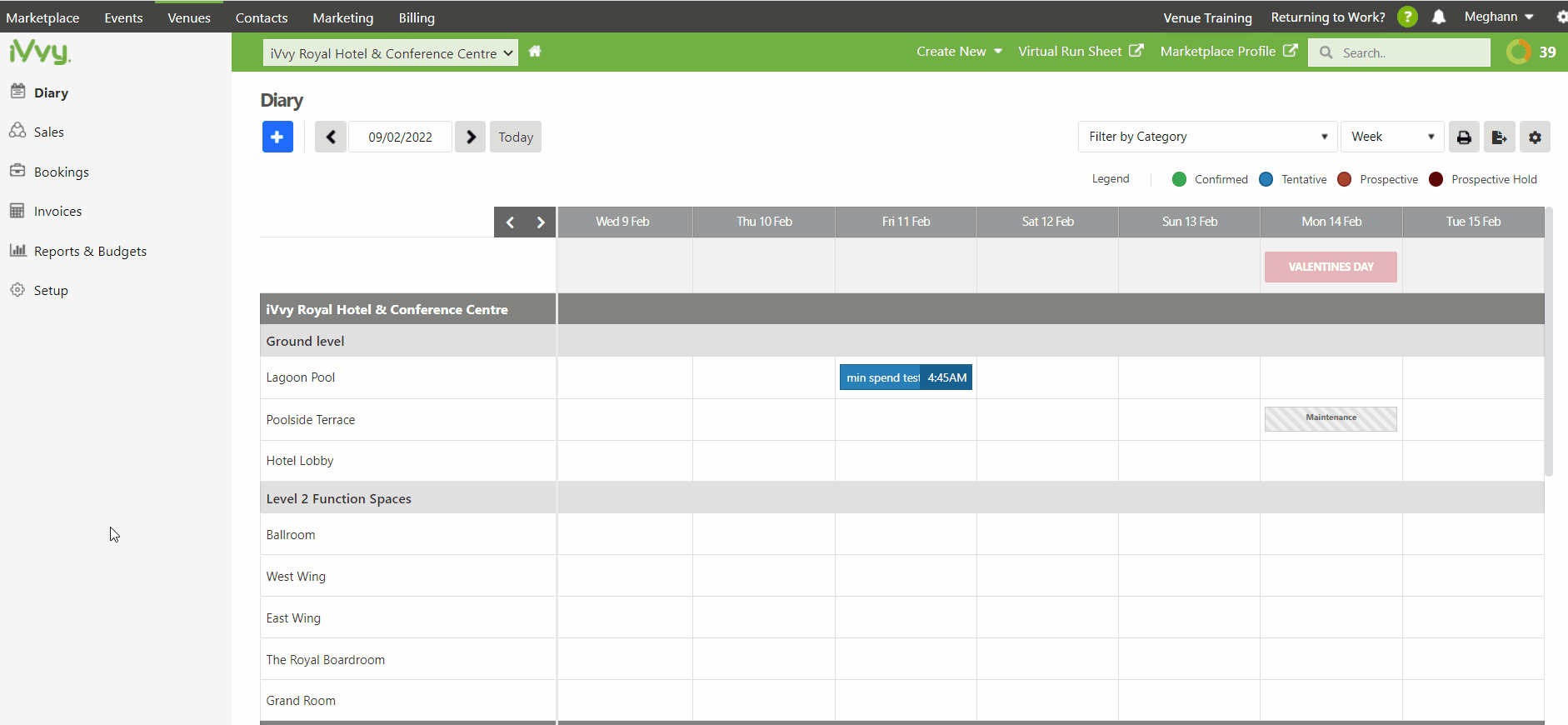This screenshot has width=1568, height=725.
Task: Click the Fri 11 Feb column header
Action: click(x=906, y=222)
